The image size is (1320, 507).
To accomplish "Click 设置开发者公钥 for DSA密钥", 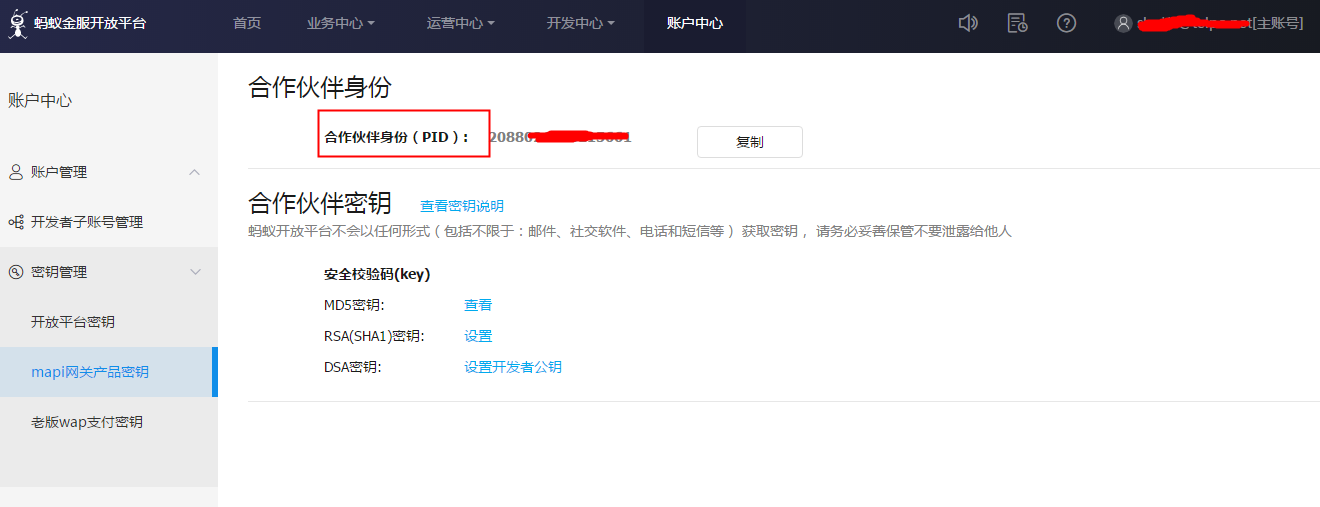I will 513,367.
